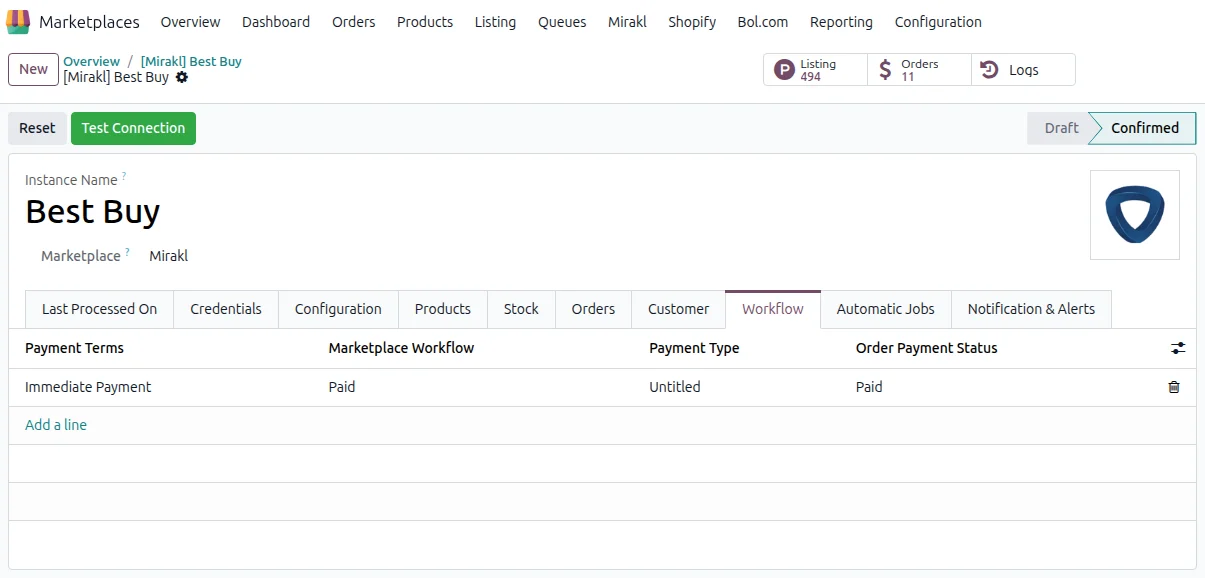The image size is (1205, 578).
Task: Switch to Automatic Jobs tab
Action: point(886,309)
